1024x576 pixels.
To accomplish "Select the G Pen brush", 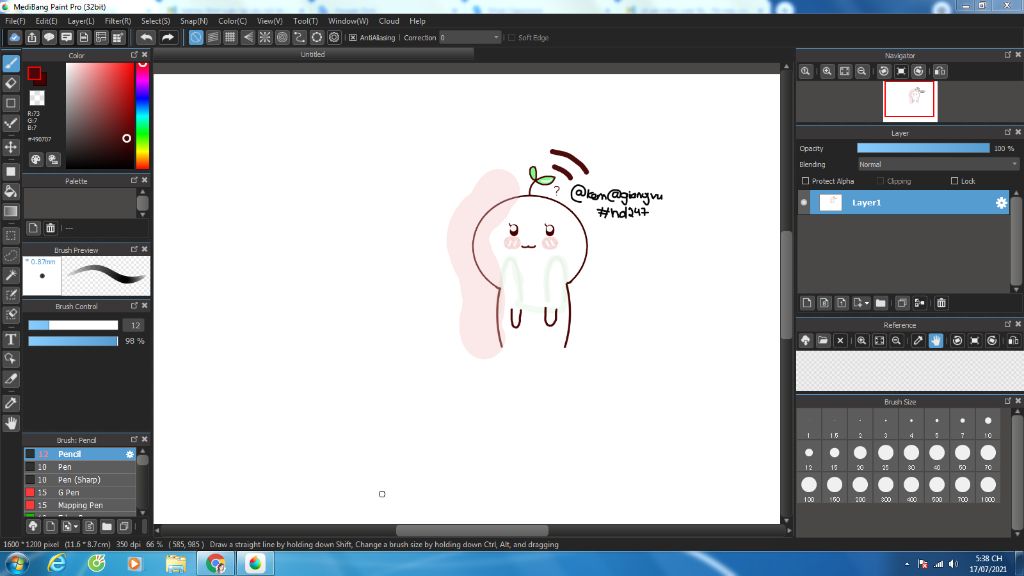I will pyautogui.click(x=70, y=493).
